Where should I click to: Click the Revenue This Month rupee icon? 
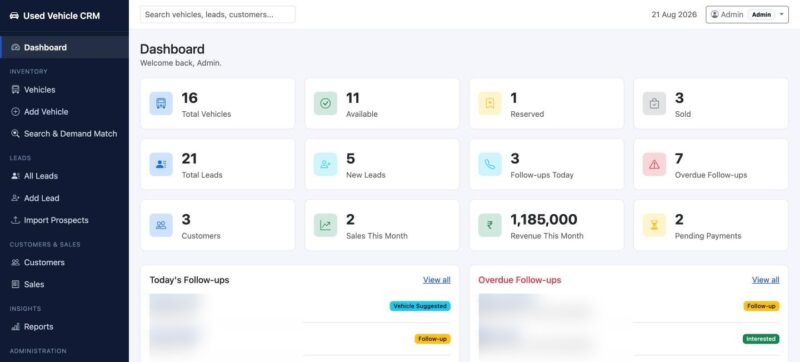pyautogui.click(x=490, y=225)
